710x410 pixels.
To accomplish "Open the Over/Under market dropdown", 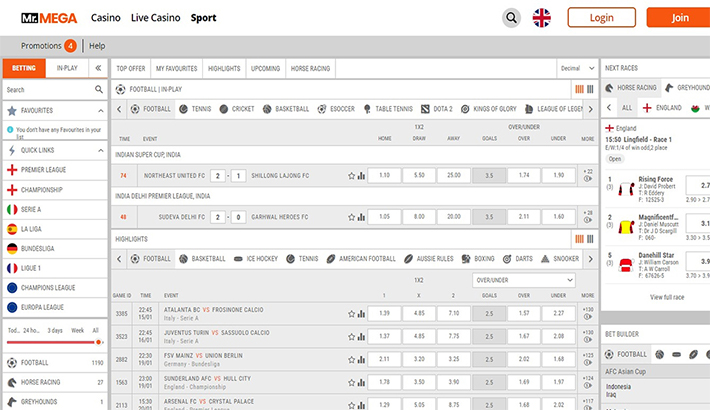I will tap(524, 280).
